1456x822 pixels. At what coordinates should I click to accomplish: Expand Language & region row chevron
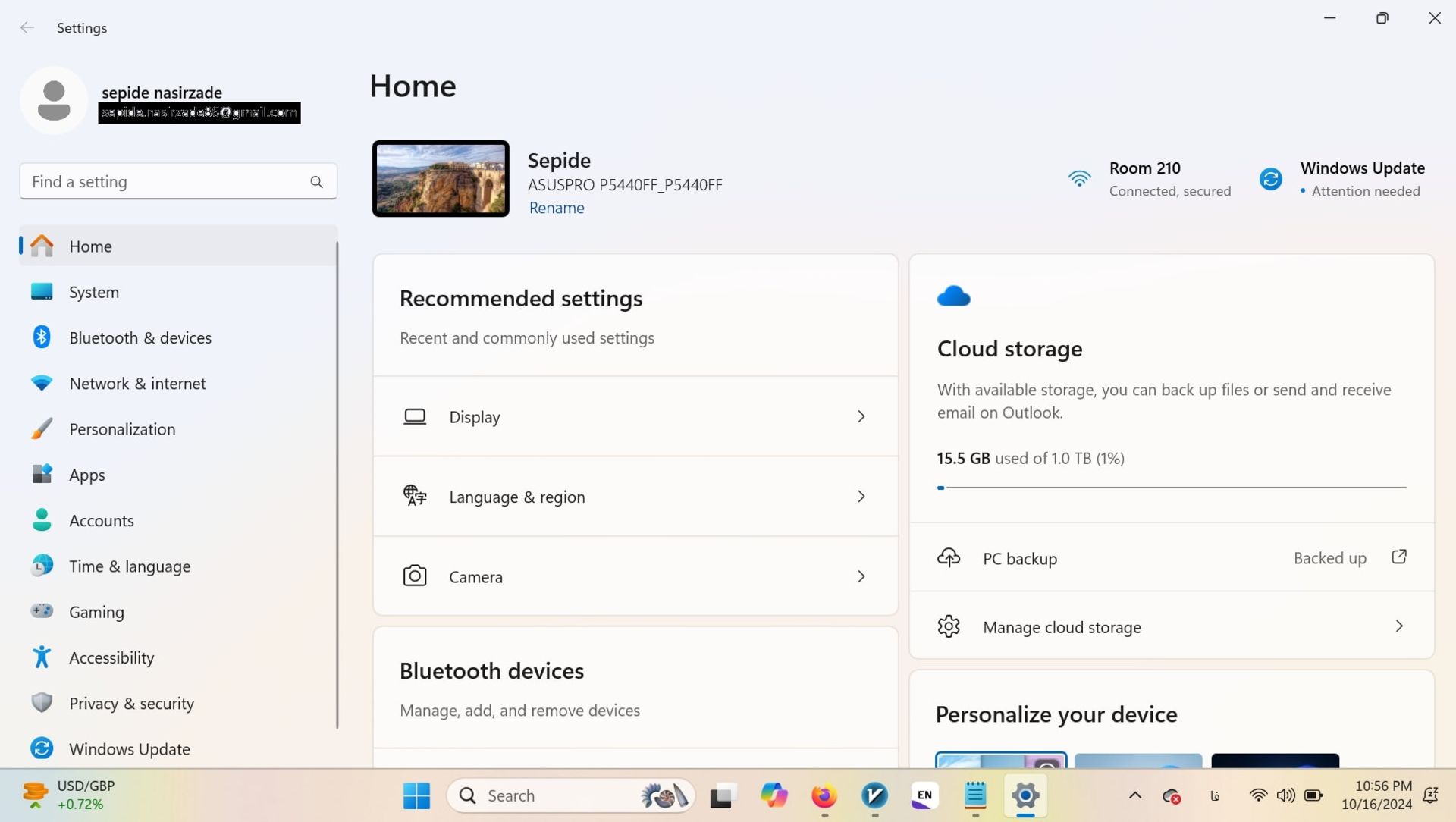(x=861, y=497)
